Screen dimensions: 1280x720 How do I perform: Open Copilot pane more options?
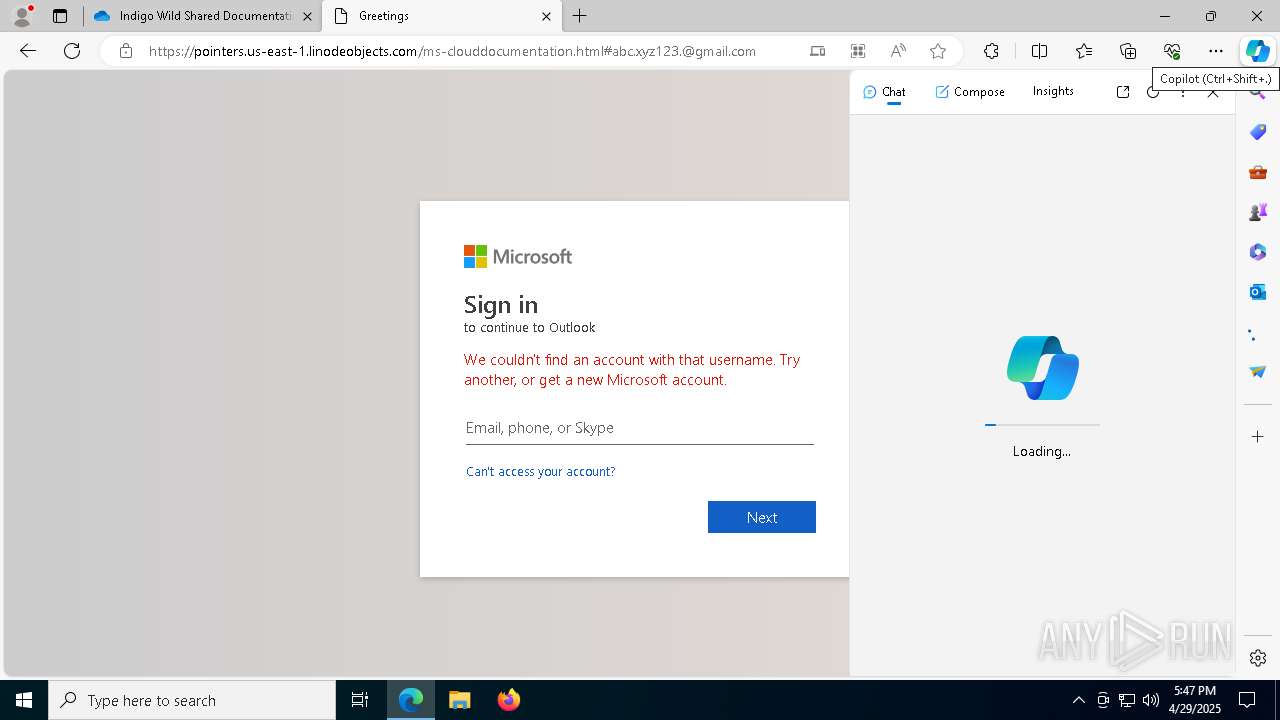[1183, 92]
